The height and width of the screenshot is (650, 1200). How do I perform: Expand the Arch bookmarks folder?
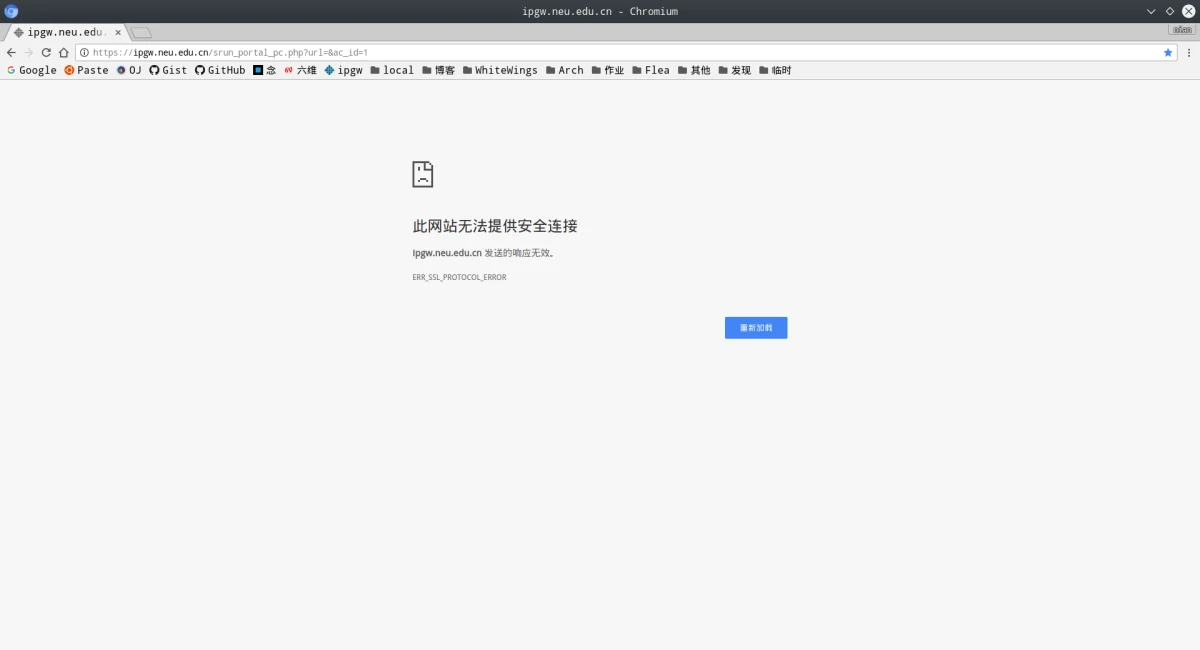(564, 70)
